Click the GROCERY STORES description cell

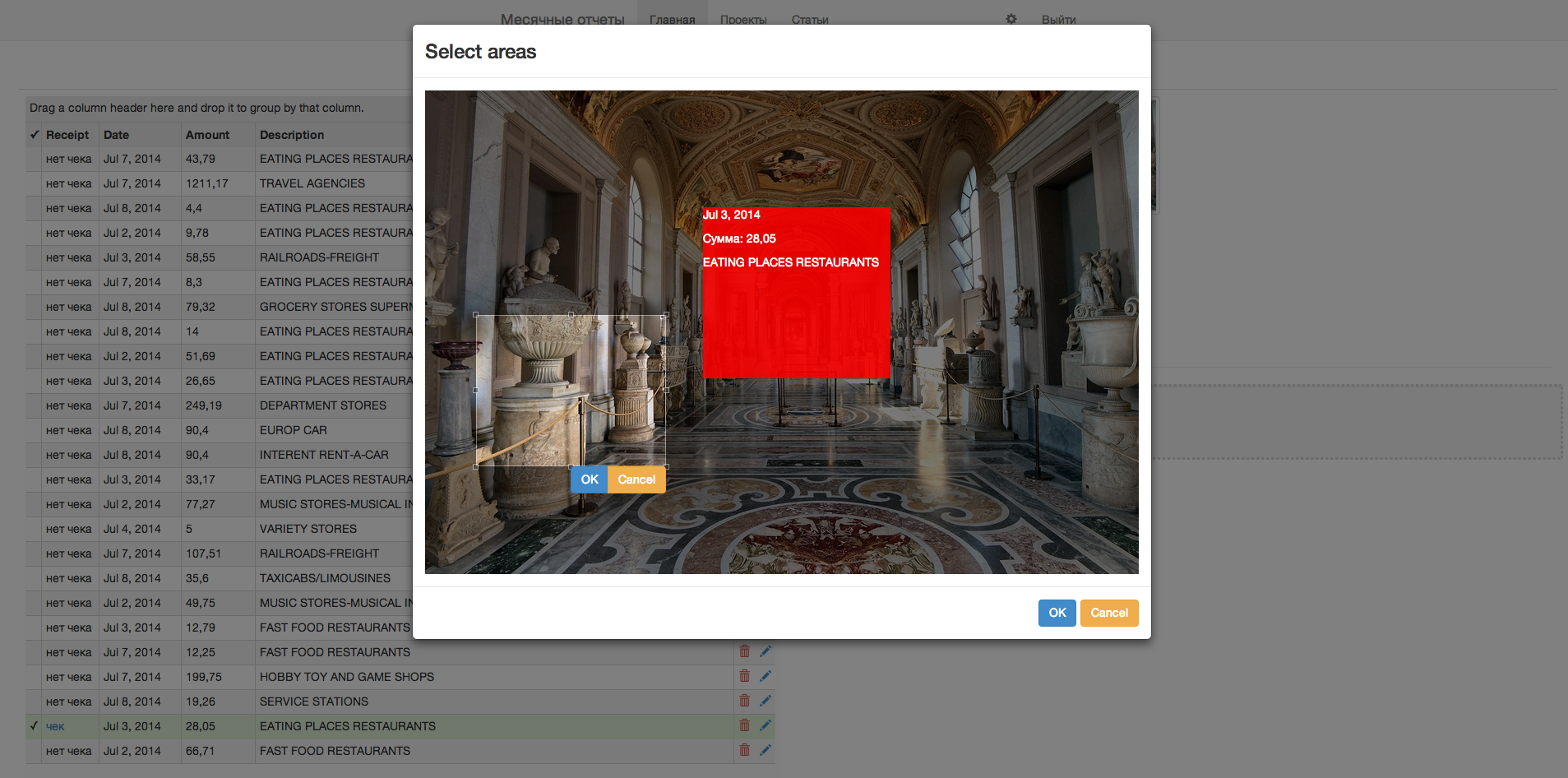tap(335, 307)
